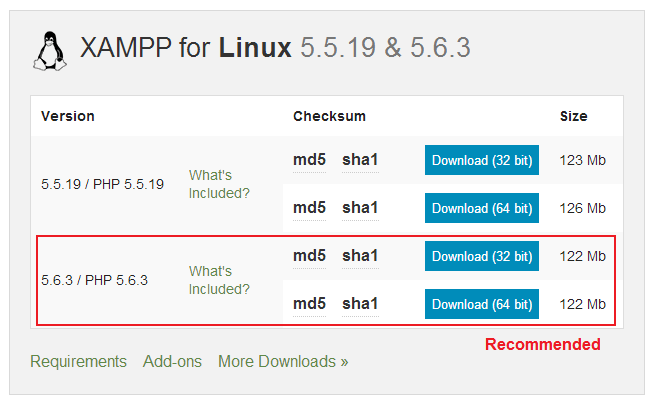Open sha1 checksum for 5.6.3 32 bit

click(x=360, y=256)
